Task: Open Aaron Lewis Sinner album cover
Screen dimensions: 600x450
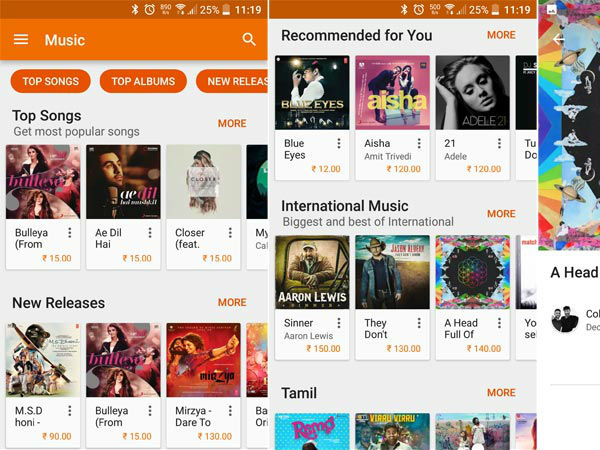Action: 312,272
